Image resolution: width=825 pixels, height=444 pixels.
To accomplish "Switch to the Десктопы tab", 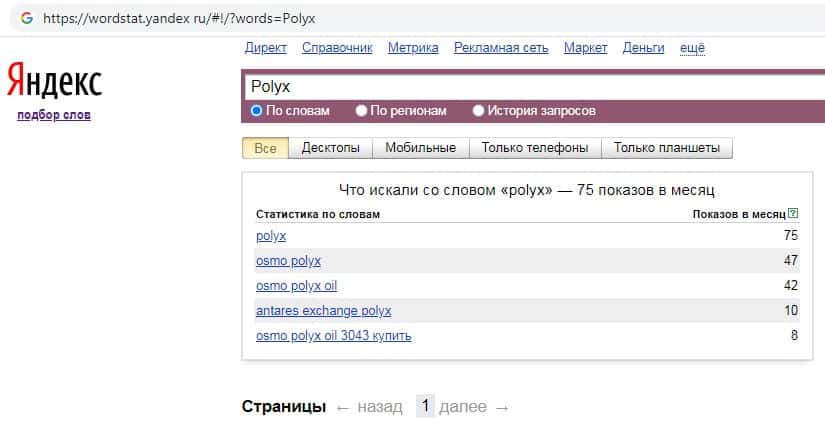I will [330, 148].
